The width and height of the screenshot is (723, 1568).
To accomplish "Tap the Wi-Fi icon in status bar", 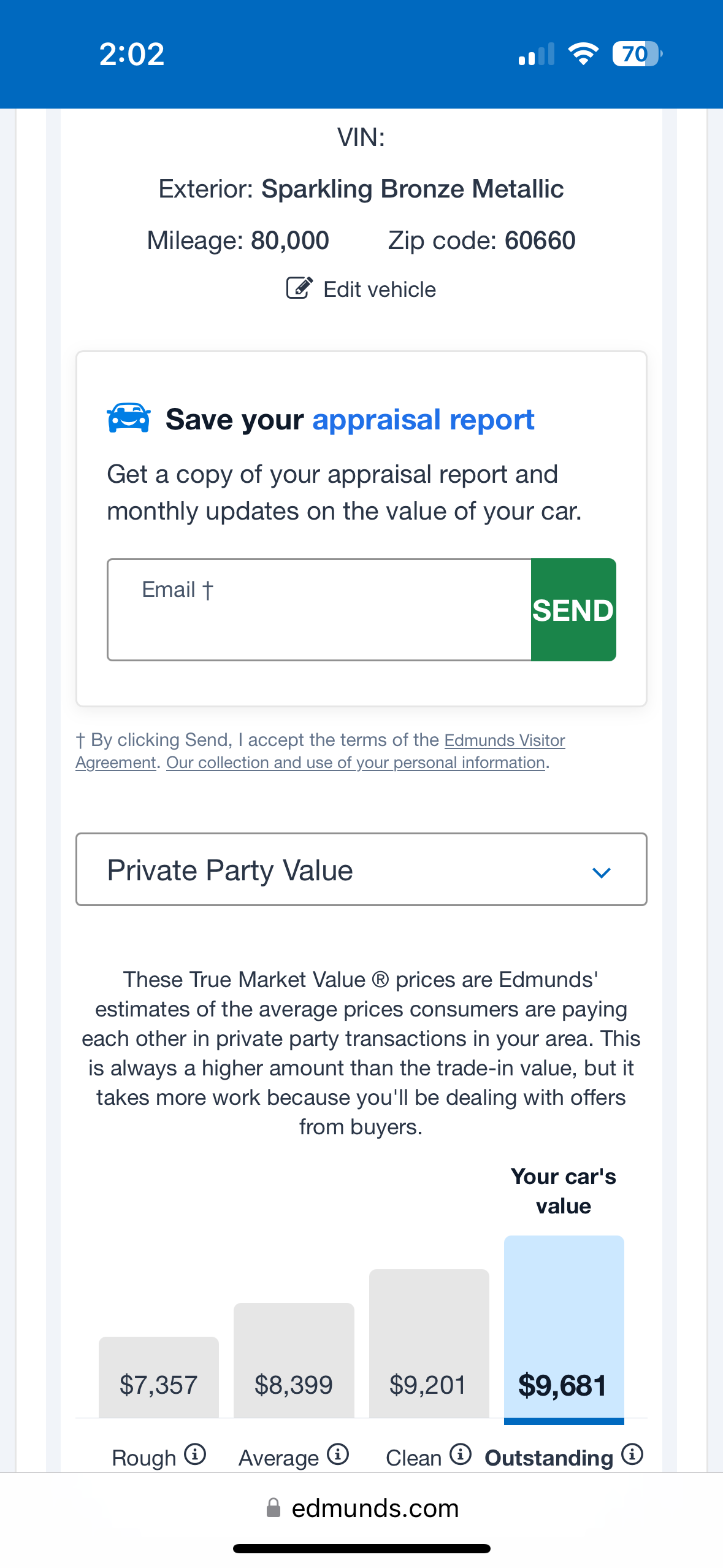I will pos(583,54).
